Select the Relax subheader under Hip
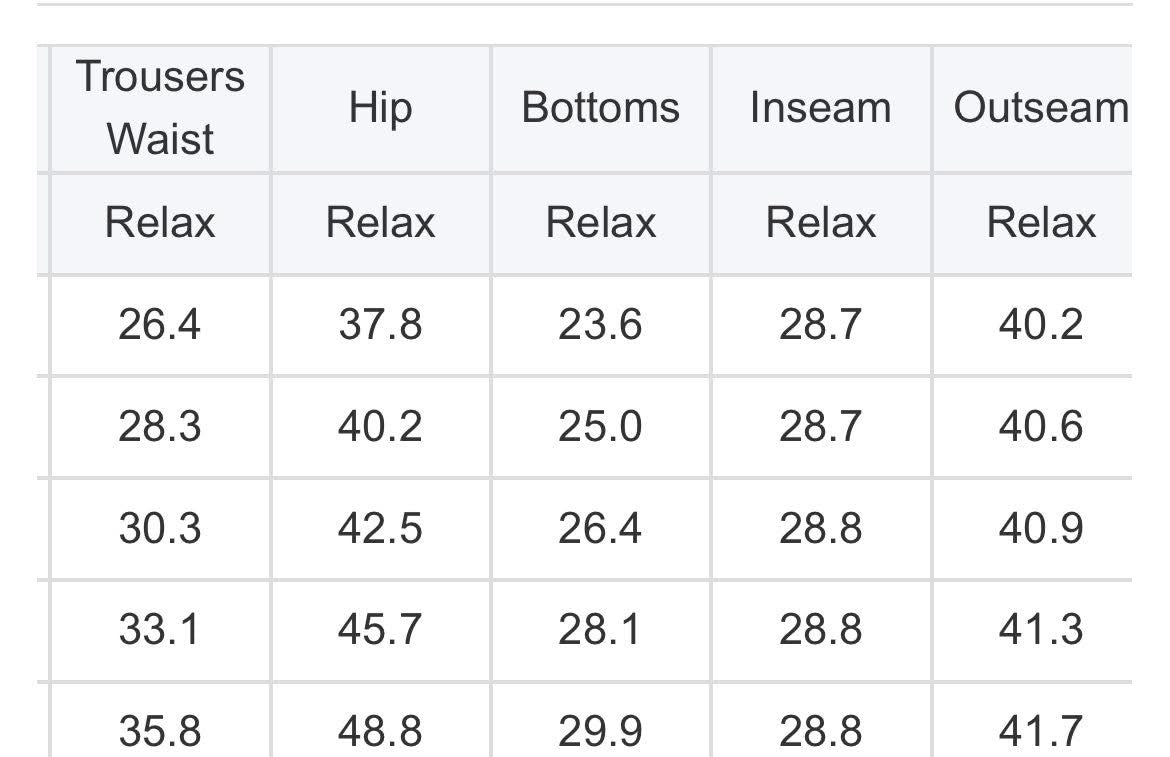 tap(380, 222)
